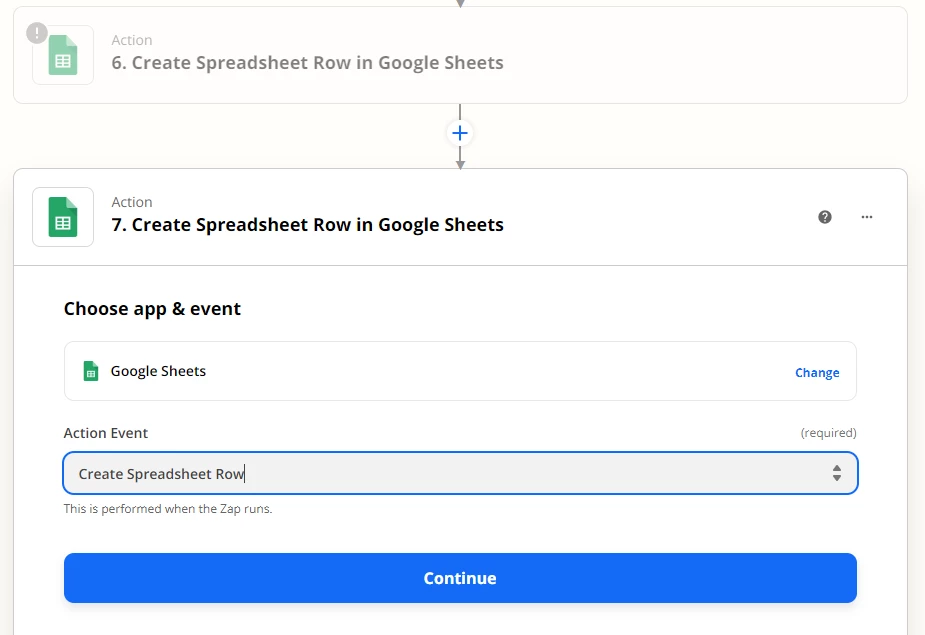925x635 pixels.
Task: Click the Action label above step 6
Action: click(x=132, y=40)
